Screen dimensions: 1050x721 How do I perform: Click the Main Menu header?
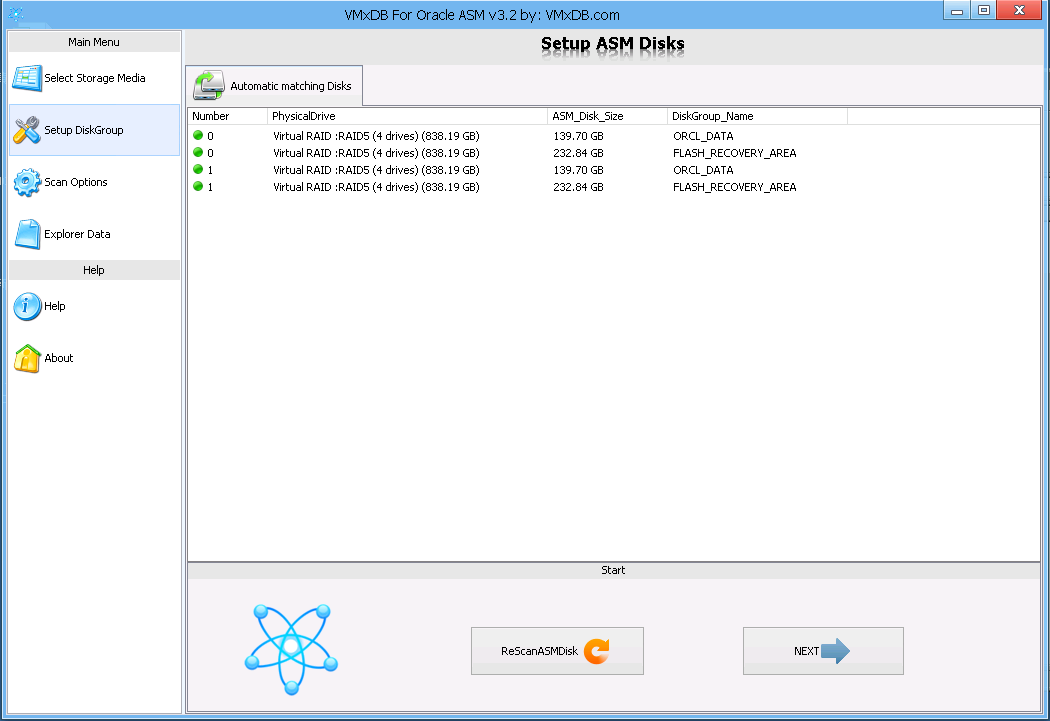click(x=94, y=42)
